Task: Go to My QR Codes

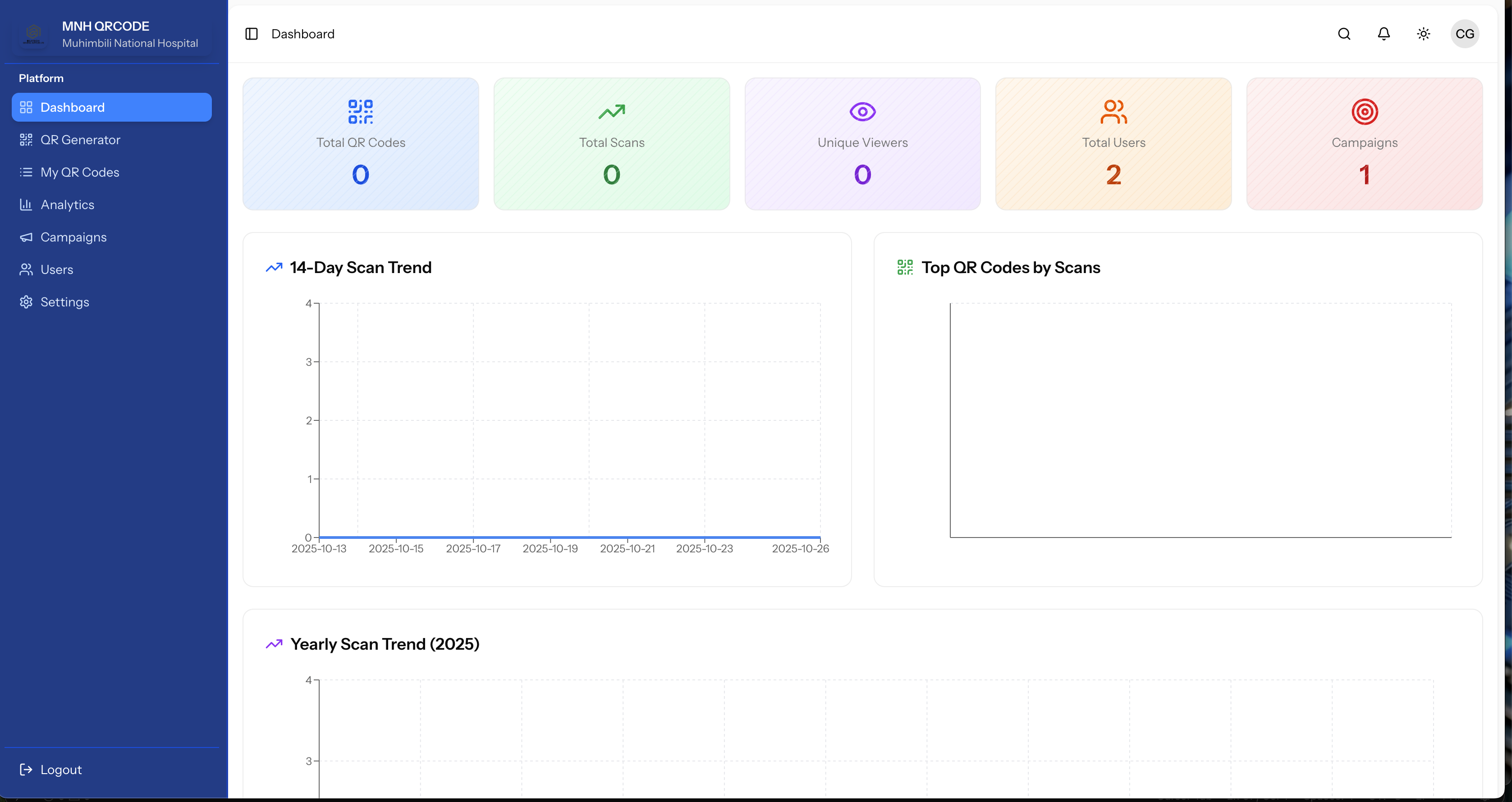Action: coord(80,172)
